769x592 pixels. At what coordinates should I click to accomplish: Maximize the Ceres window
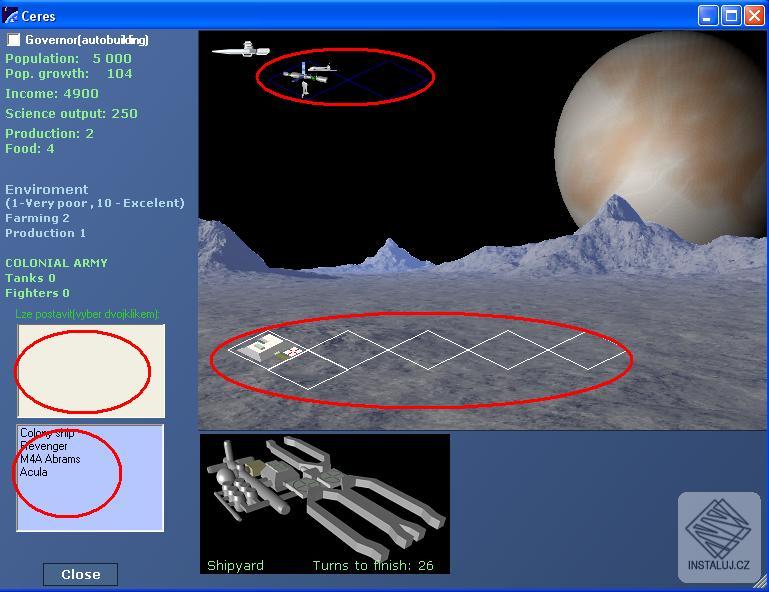click(x=731, y=16)
